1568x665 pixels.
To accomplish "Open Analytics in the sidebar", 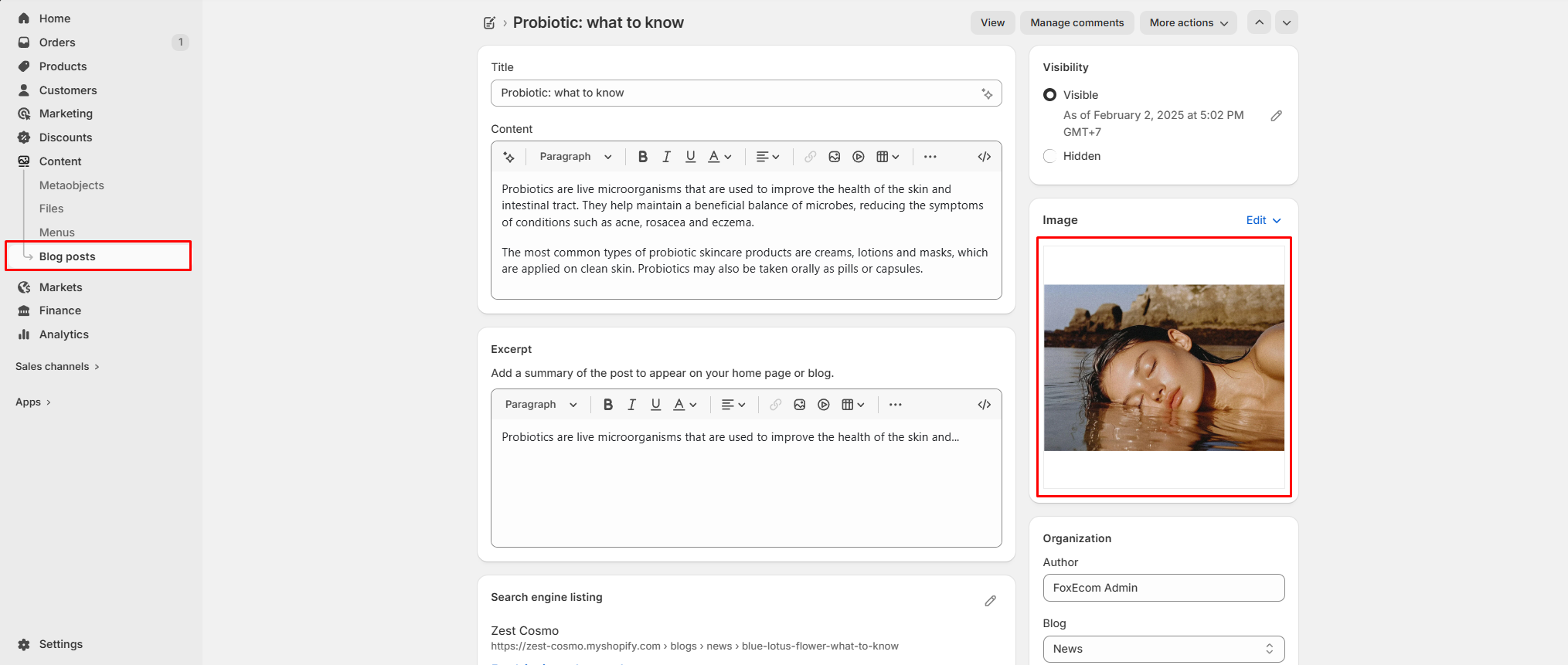I will click(63, 334).
